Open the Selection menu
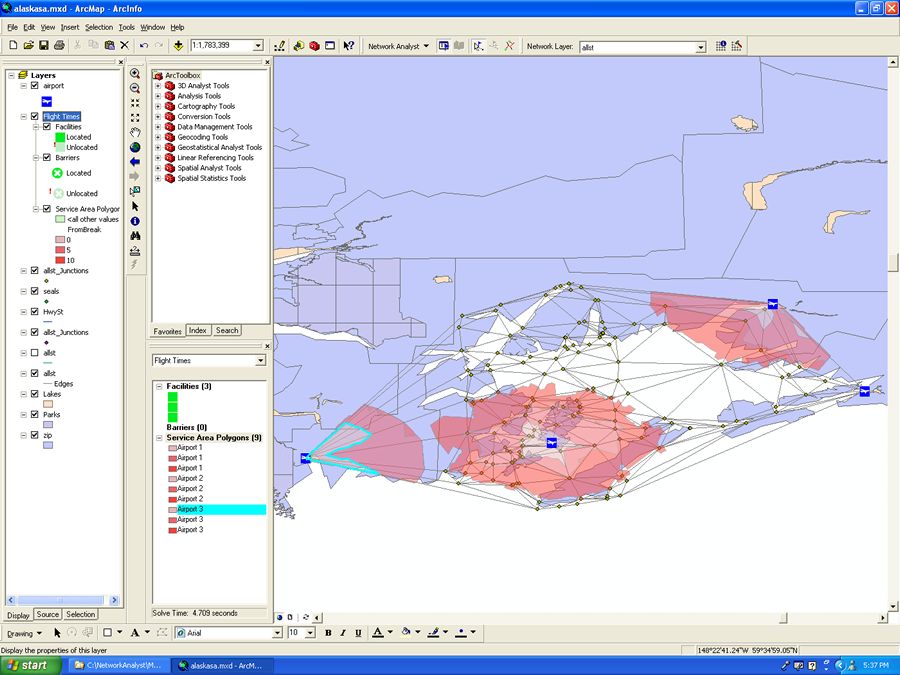 tap(99, 27)
